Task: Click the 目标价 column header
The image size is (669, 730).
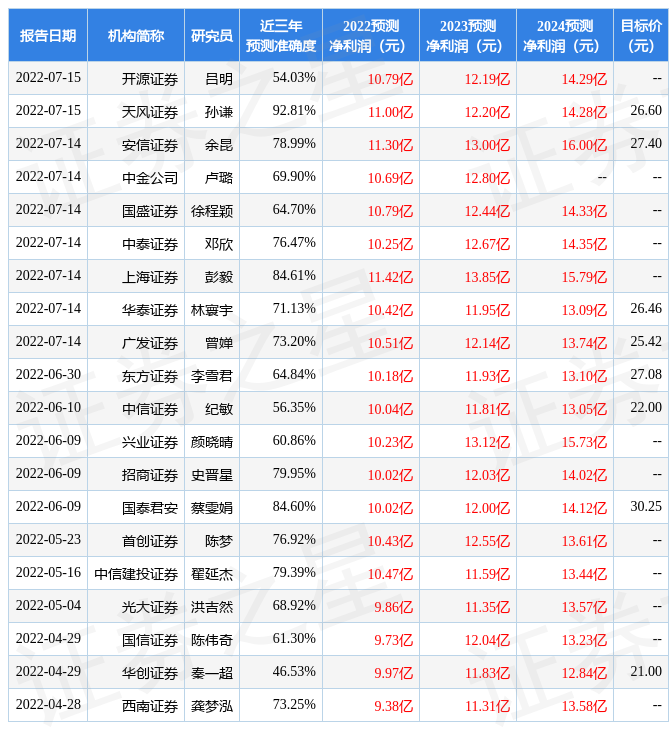Action: (641, 35)
